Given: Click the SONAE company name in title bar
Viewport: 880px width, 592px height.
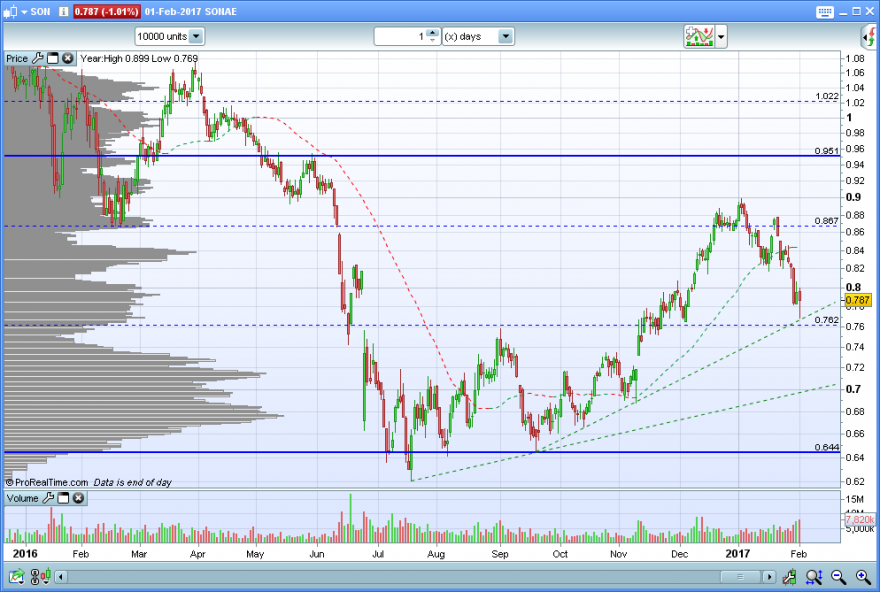Looking at the screenshot, I should point(219,12).
